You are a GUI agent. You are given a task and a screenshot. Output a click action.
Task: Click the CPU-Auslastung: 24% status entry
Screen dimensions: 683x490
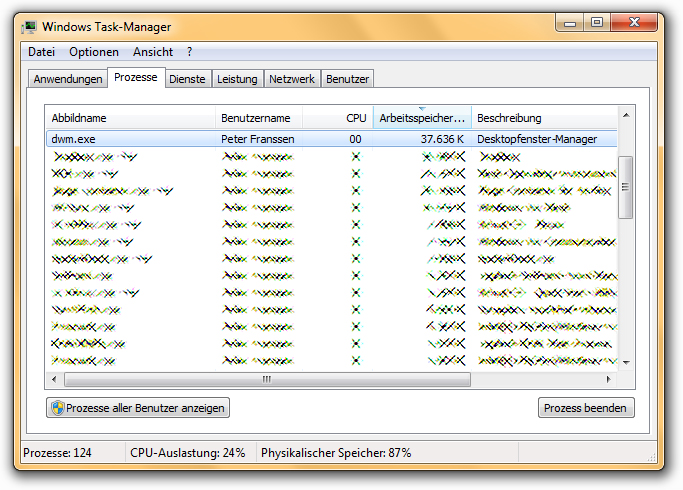point(187,453)
